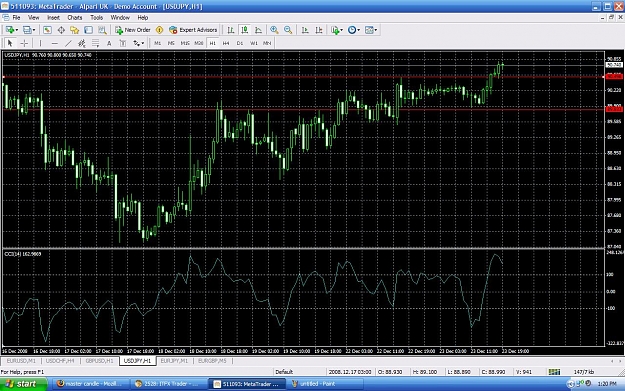The height and width of the screenshot is (391, 625).
Task: Select the text tool marked A
Action: 109,43
